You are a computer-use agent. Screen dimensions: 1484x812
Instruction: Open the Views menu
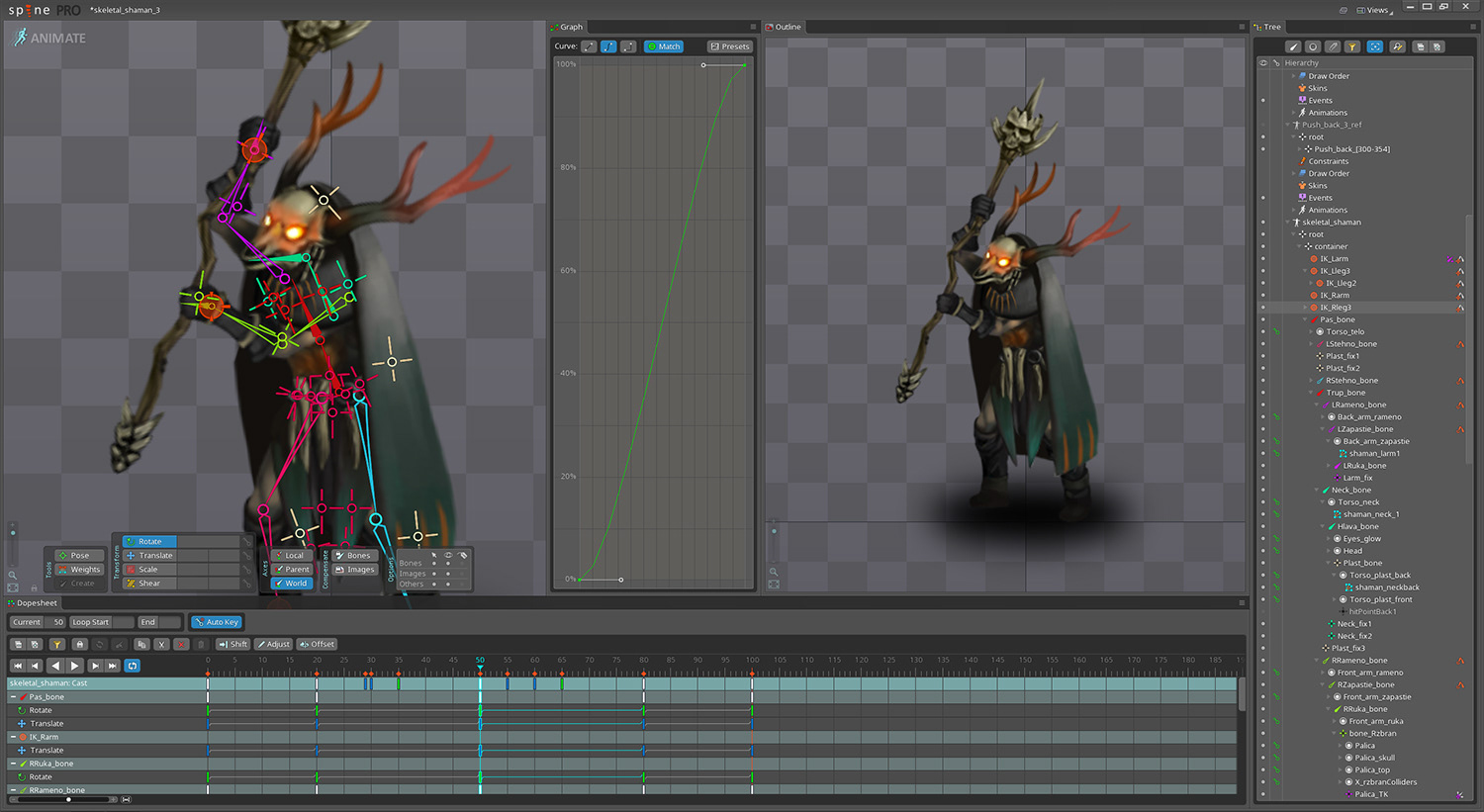pos(1375,10)
